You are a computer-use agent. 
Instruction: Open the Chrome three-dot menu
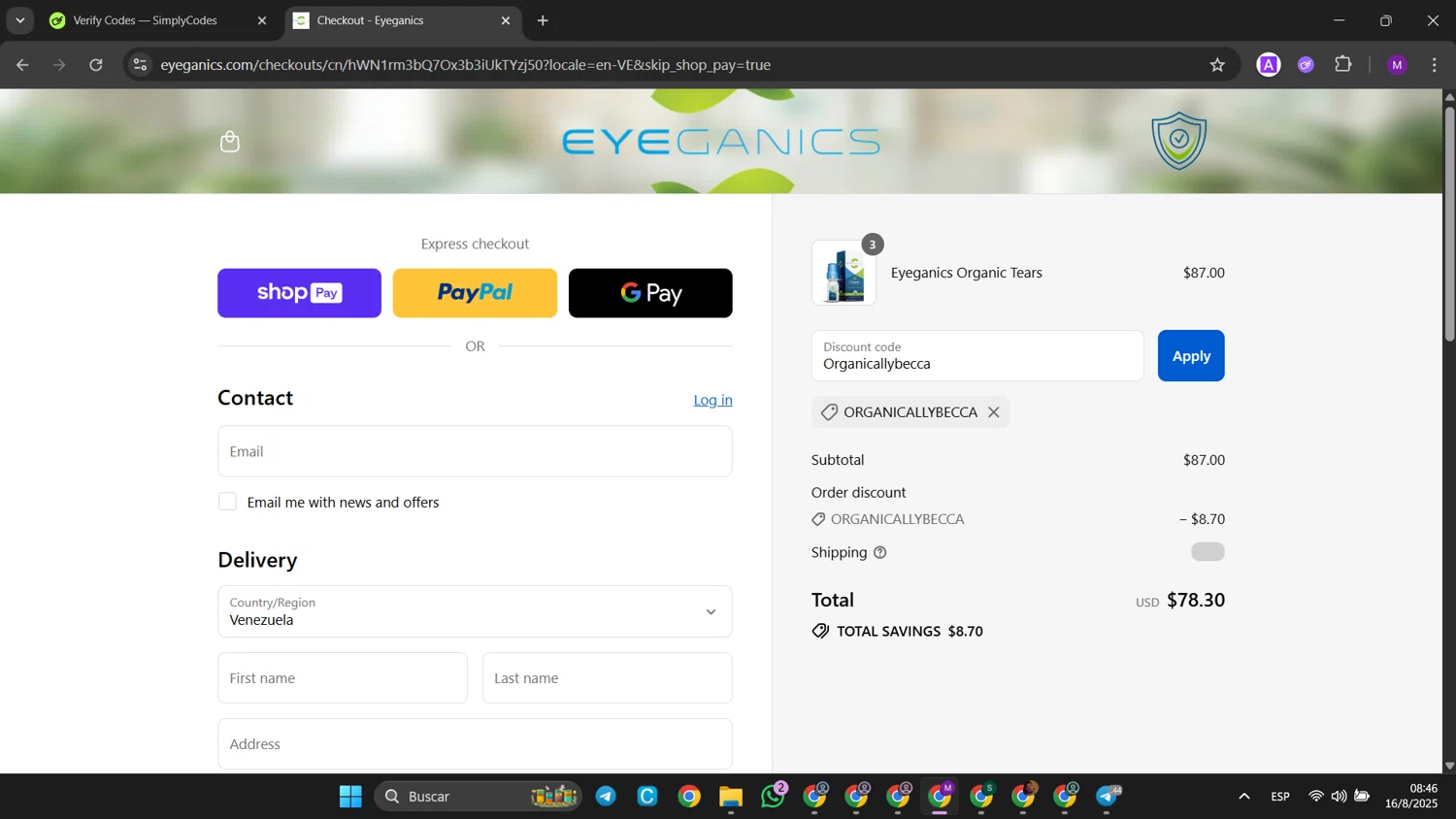click(1435, 65)
